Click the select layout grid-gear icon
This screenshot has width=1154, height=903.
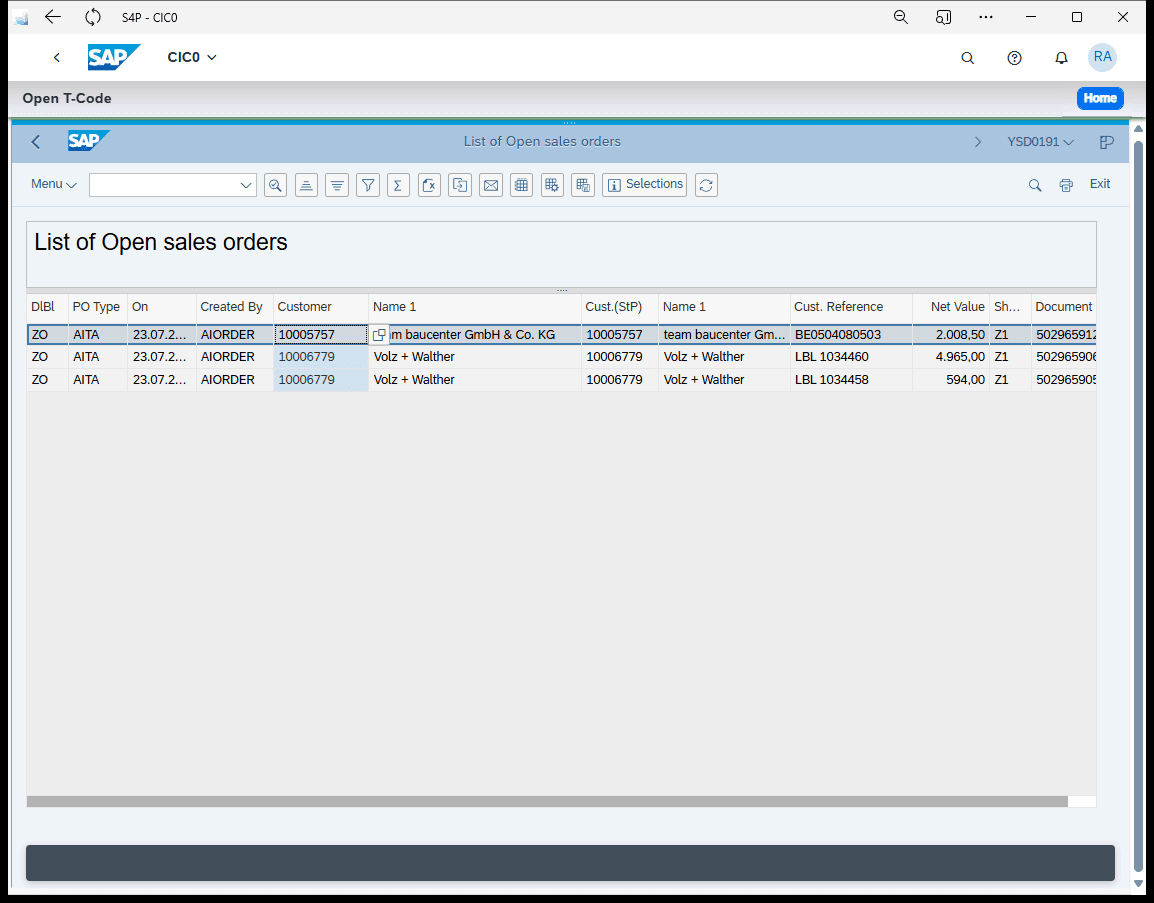coord(552,185)
